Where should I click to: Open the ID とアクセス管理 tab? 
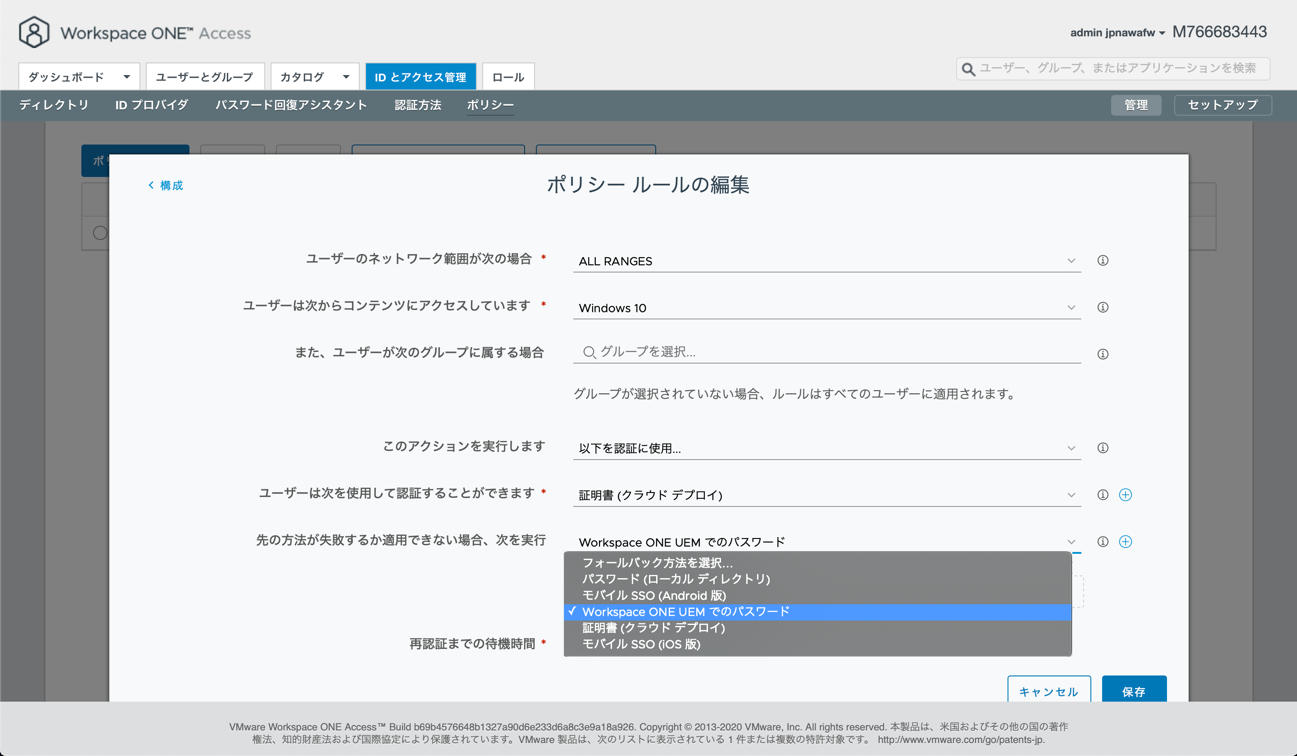[x=421, y=77]
